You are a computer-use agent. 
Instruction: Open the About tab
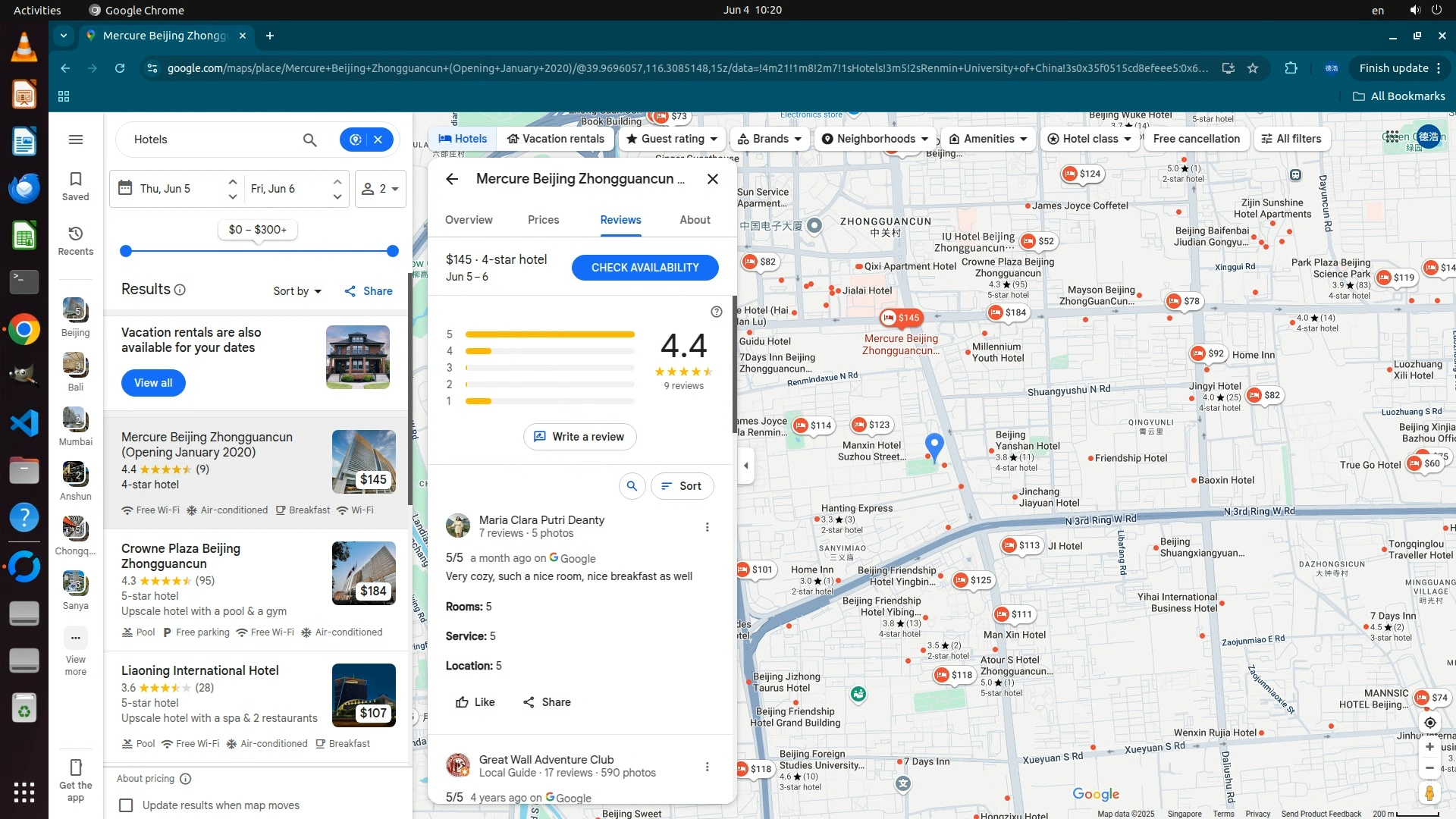tap(695, 220)
